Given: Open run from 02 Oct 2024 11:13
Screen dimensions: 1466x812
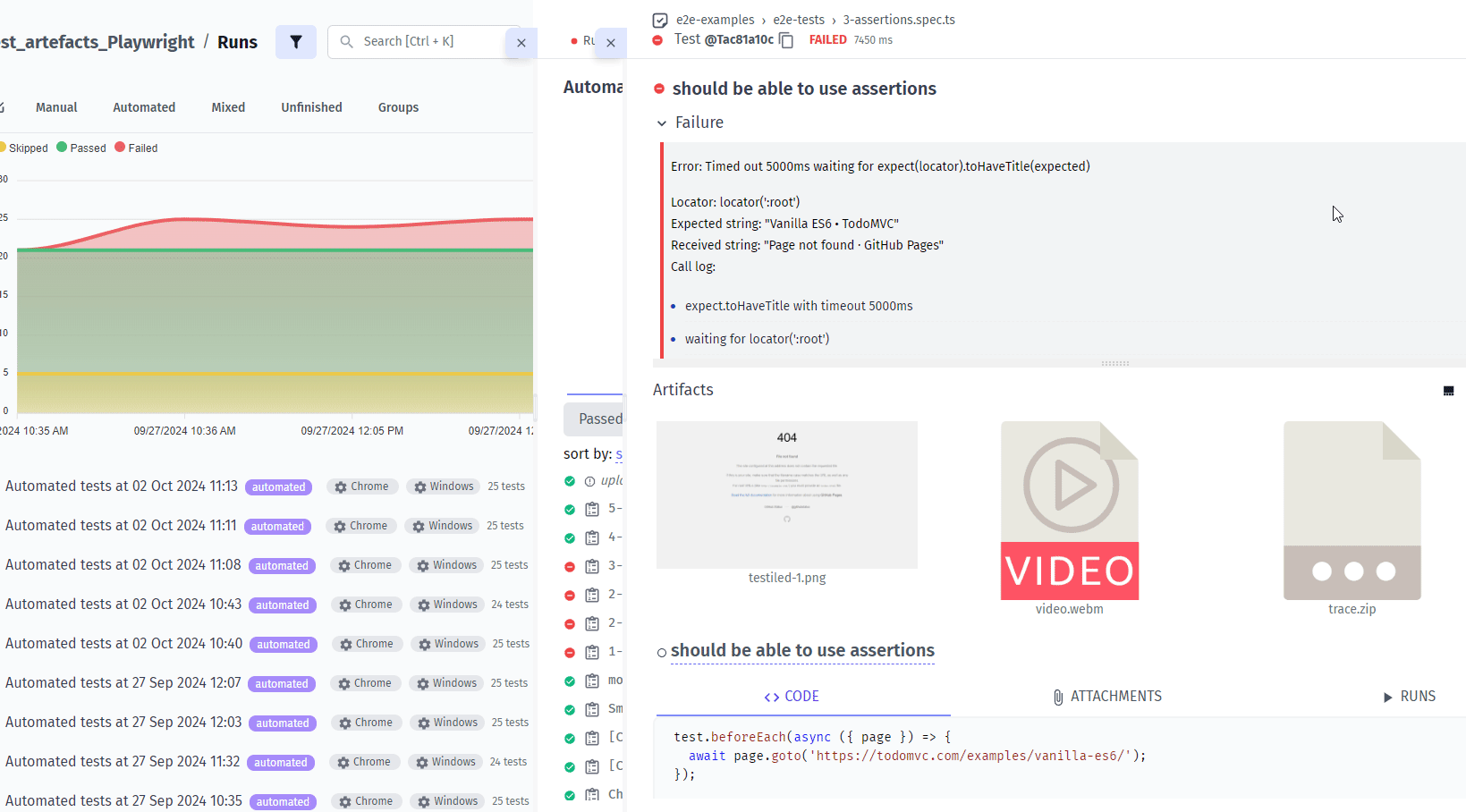Looking at the screenshot, I should click(x=122, y=486).
